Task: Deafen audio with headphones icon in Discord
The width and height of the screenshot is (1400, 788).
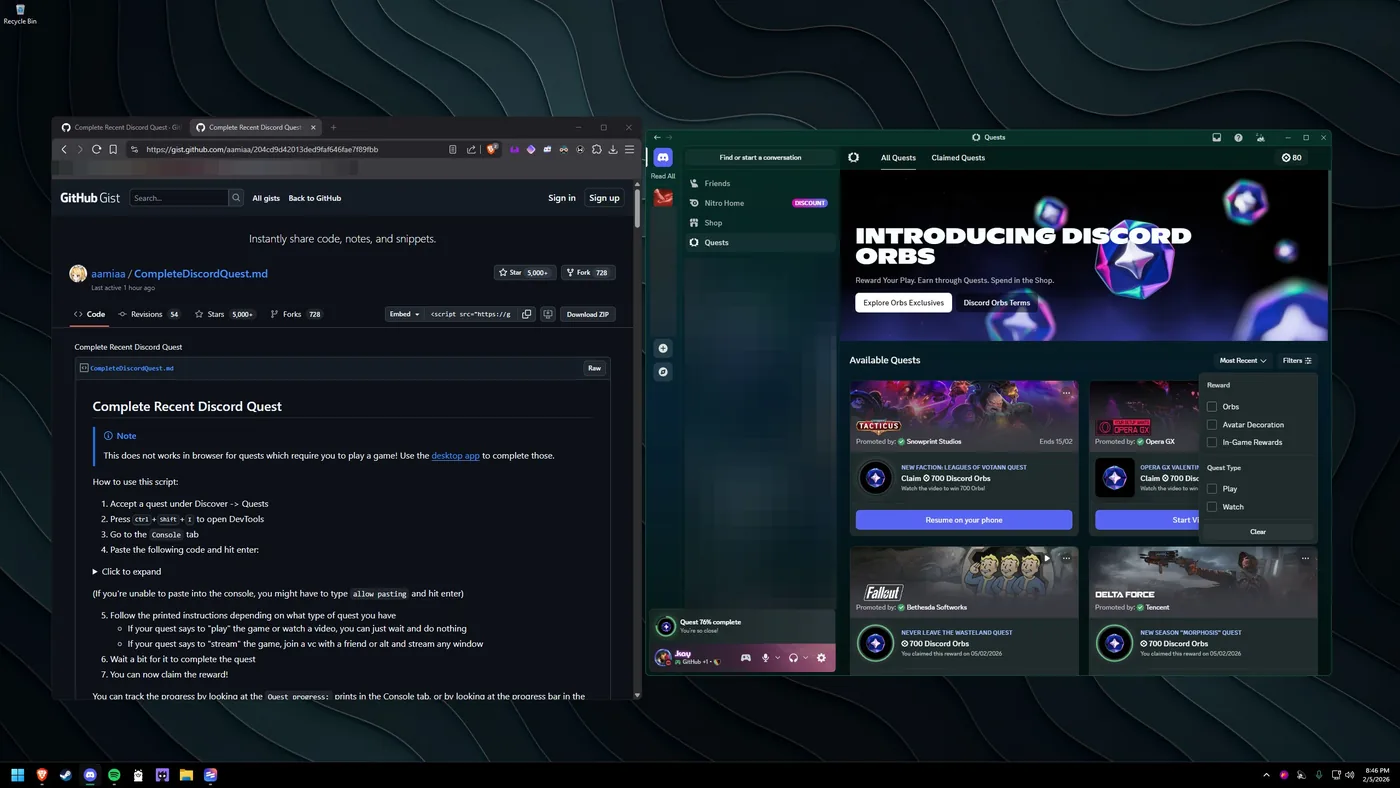Action: (793, 657)
